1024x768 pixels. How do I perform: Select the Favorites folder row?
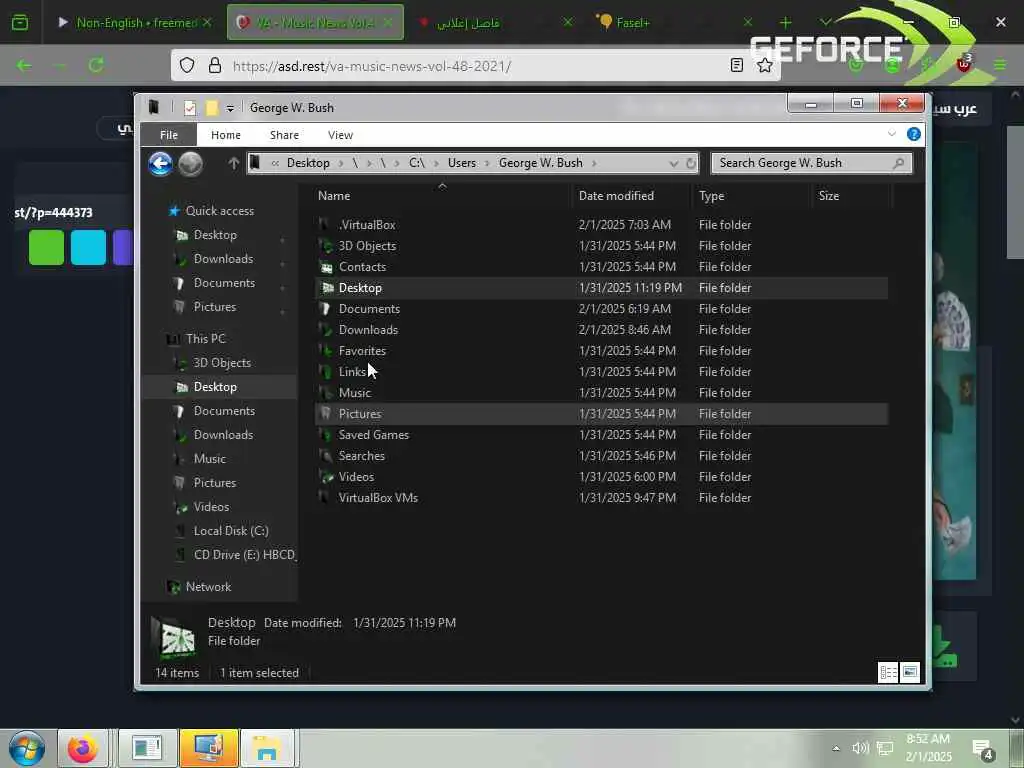pyautogui.click(x=601, y=351)
